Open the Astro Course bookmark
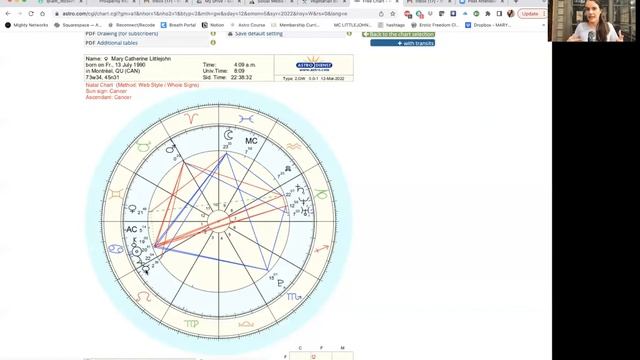 248,25
